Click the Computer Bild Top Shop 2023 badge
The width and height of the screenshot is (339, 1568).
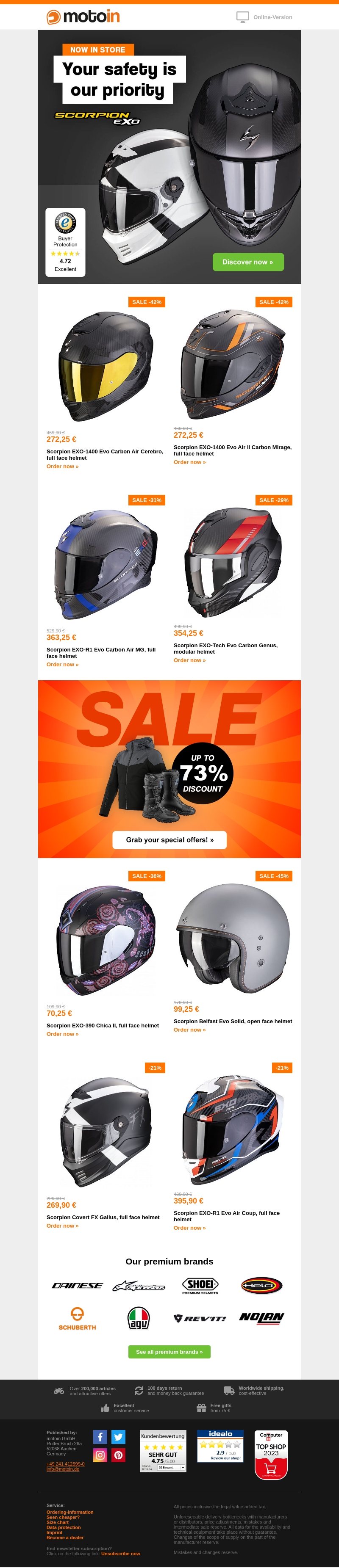click(271, 1455)
